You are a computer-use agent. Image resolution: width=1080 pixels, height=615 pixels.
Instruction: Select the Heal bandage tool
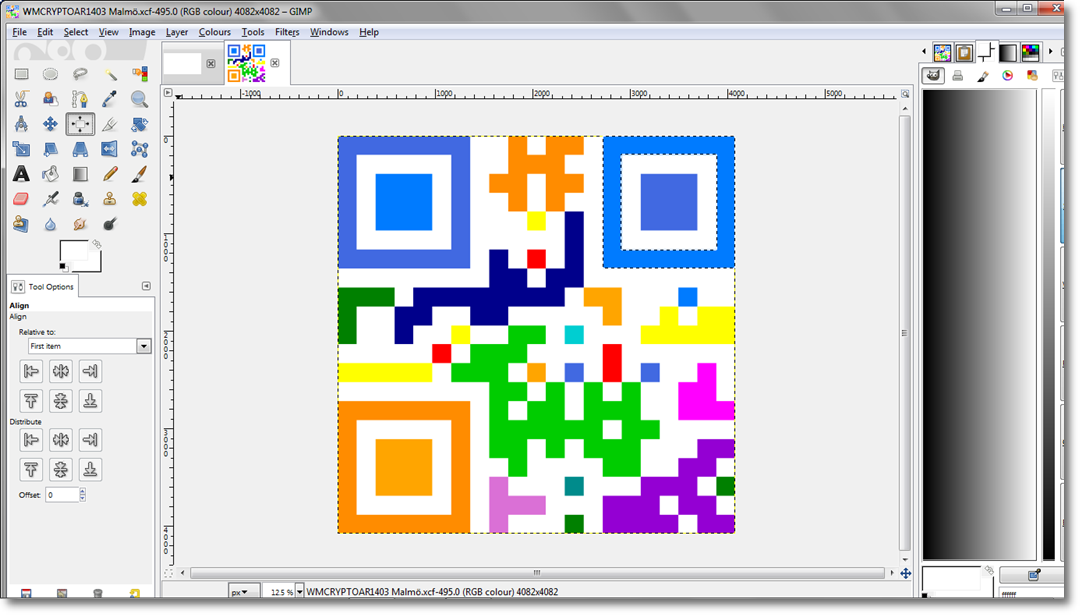pyautogui.click(x=139, y=199)
